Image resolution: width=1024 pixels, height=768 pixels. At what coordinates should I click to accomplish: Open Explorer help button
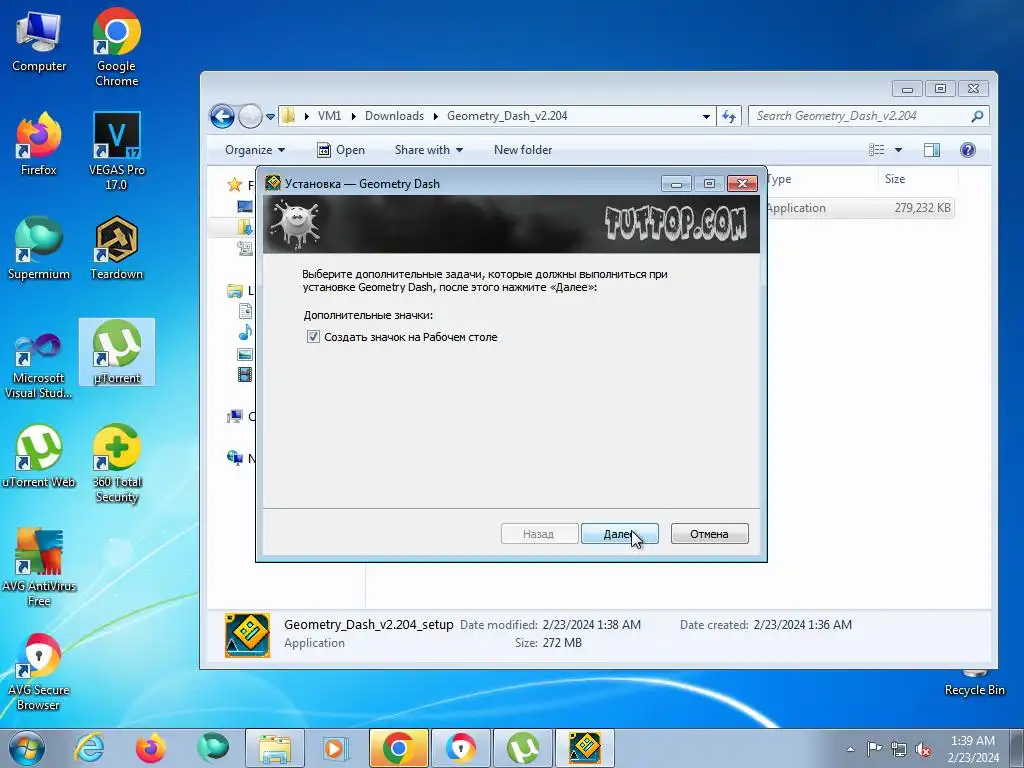(968, 150)
